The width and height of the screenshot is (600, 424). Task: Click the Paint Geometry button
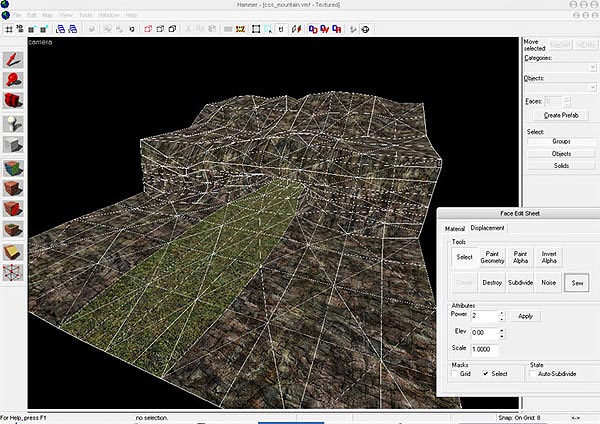(x=492, y=257)
